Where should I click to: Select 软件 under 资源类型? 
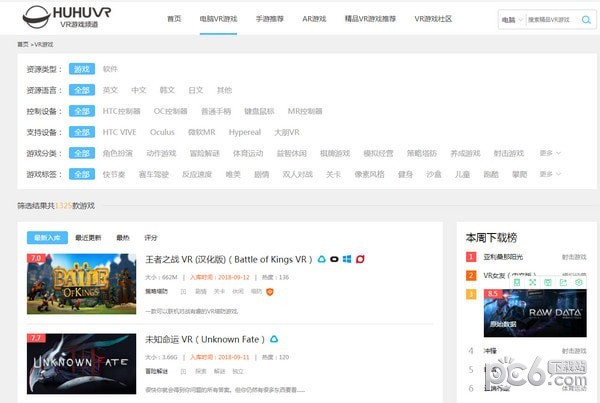pyautogui.click(x=110, y=69)
